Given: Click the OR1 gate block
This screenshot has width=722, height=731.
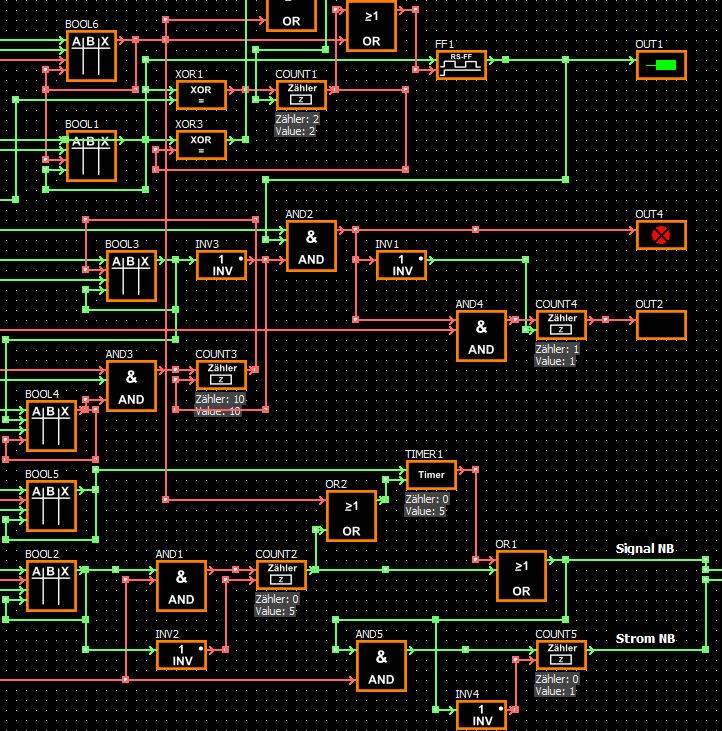Looking at the screenshot, I should coord(521,576).
